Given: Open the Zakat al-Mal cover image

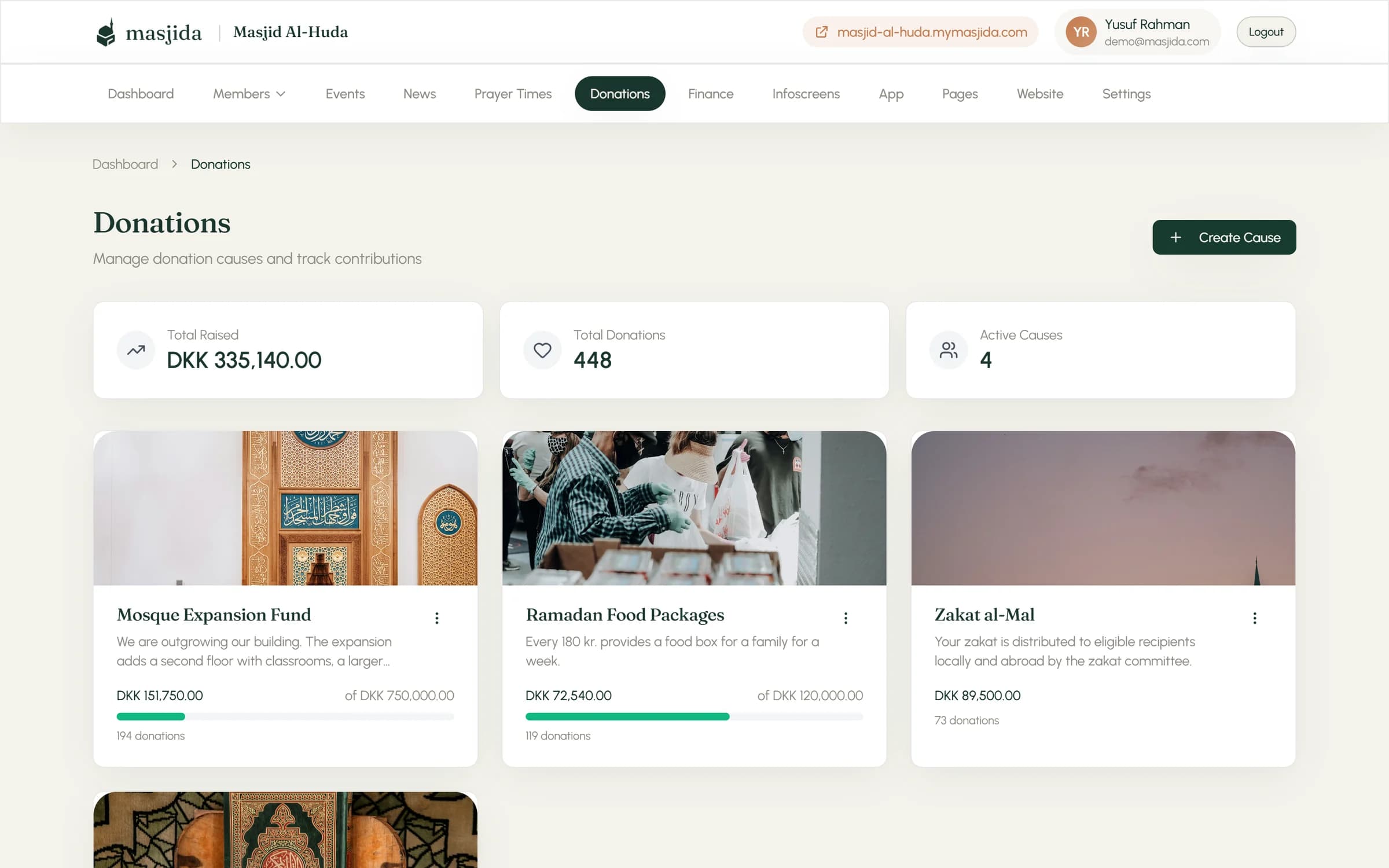Looking at the screenshot, I should click(1103, 508).
